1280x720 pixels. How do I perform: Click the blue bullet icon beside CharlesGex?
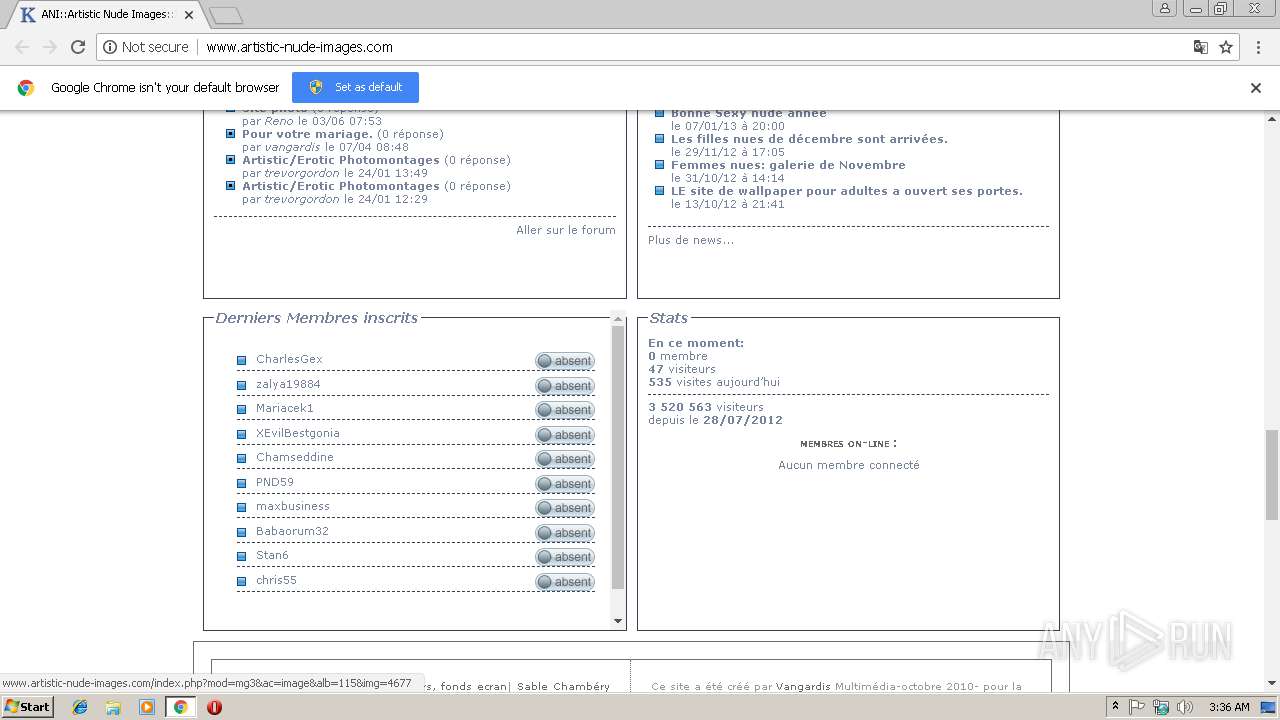[241, 360]
